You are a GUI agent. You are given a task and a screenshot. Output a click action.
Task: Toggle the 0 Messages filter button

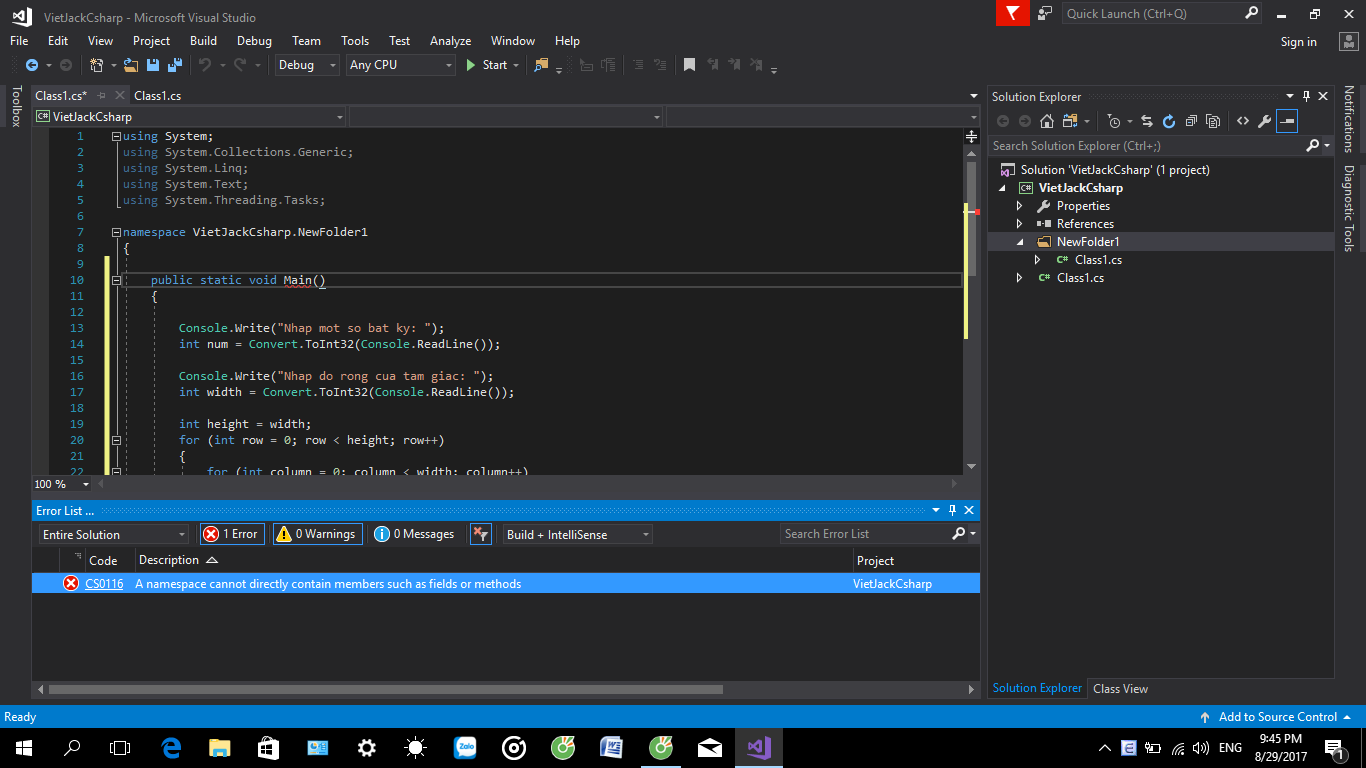tap(415, 534)
